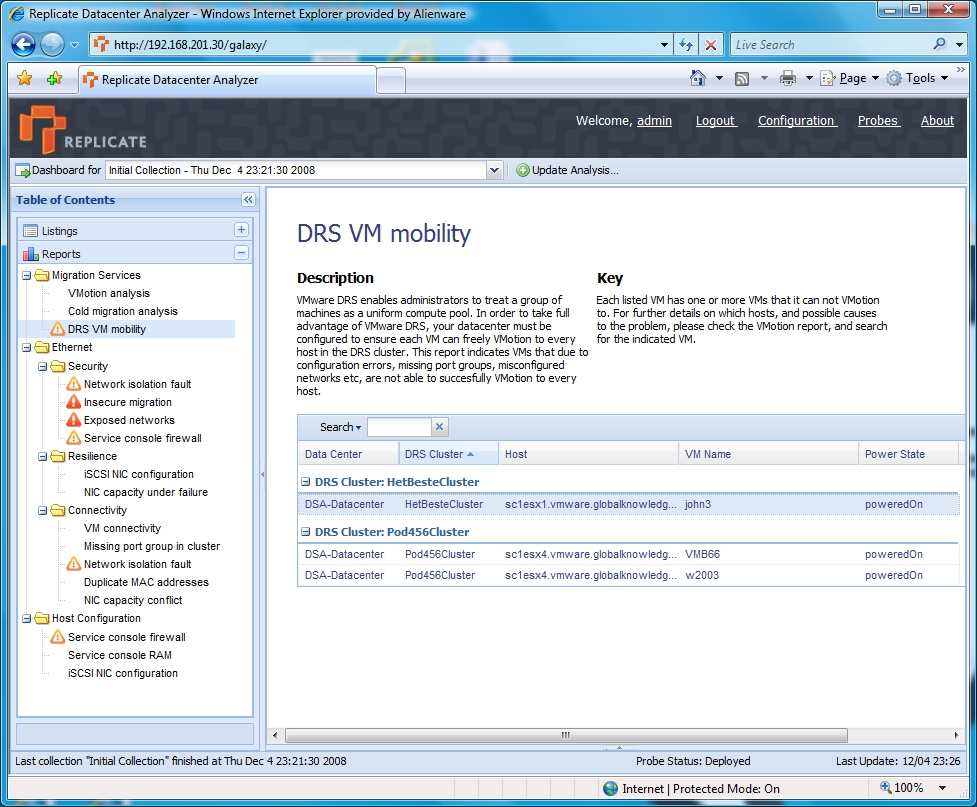Click the Update Analysis green plus icon
Image resolution: width=977 pixels, height=807 pixels.
(522, 170)
